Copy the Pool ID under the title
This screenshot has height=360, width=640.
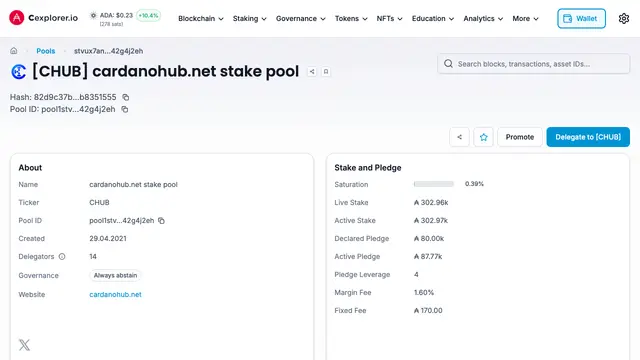point(125,109)
